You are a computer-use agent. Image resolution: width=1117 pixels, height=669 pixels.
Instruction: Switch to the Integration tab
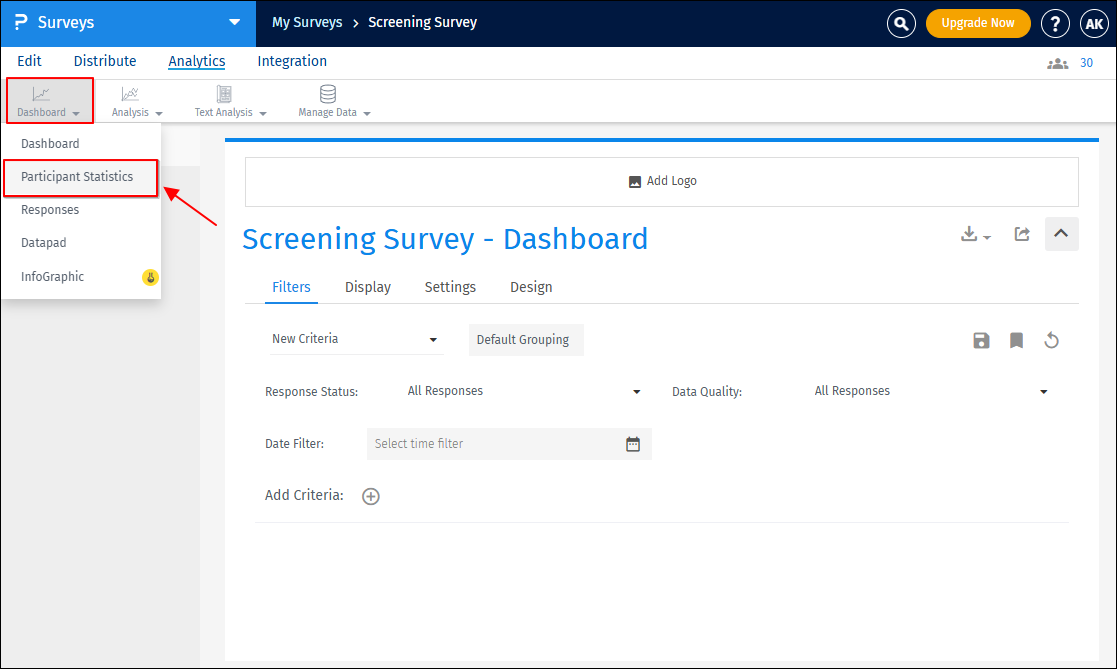point(291,61)
